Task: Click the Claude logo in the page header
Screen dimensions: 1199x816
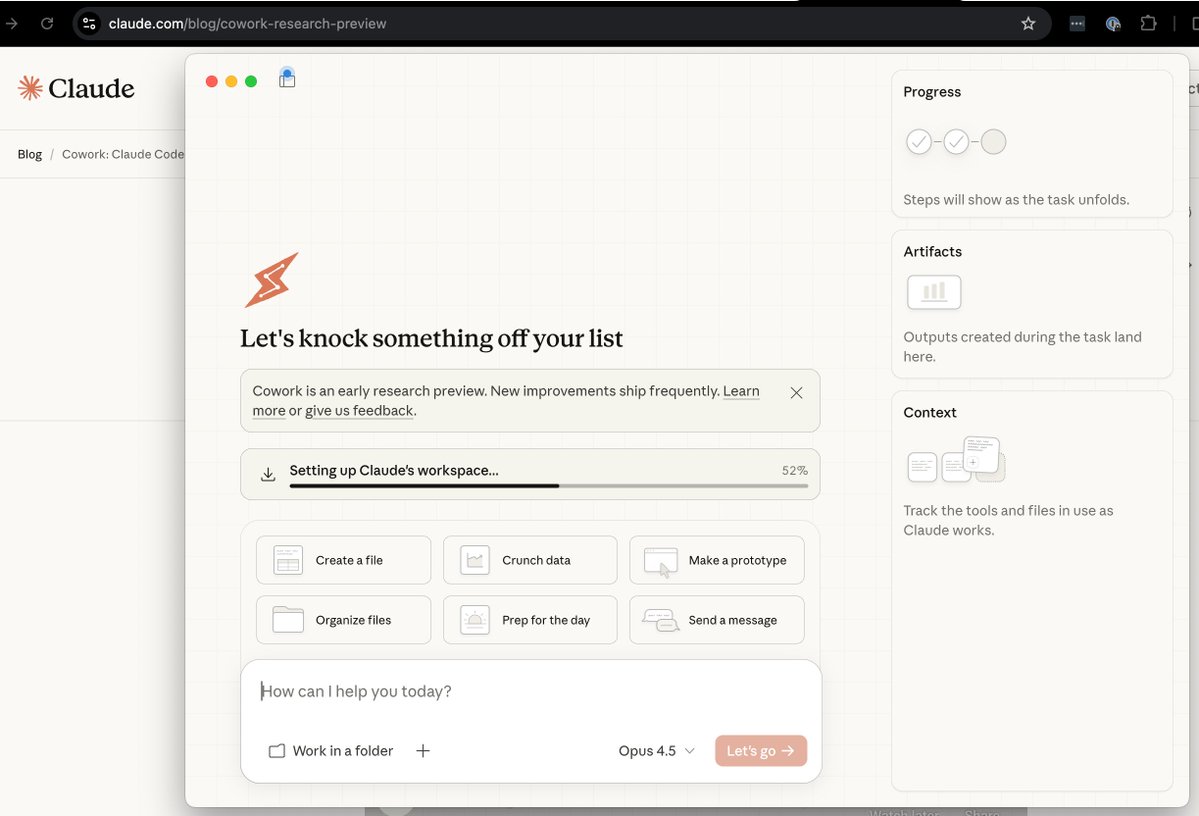Action: click(76, 89)
